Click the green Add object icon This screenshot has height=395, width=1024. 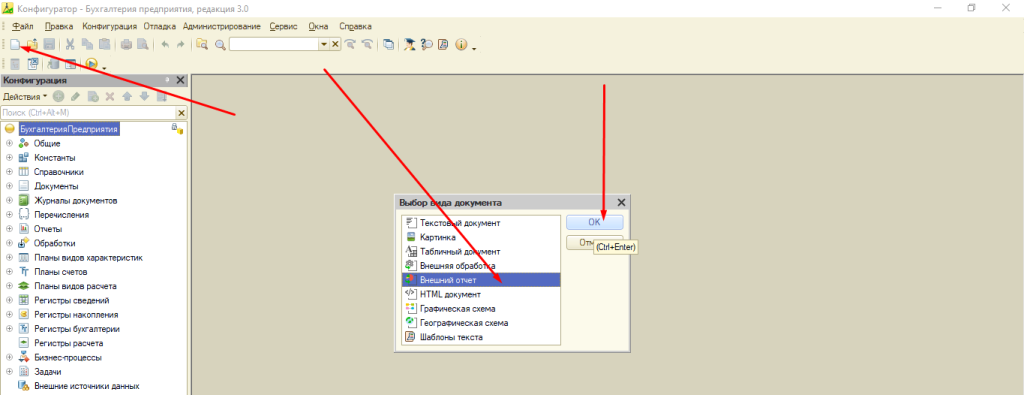click(59, 97)
